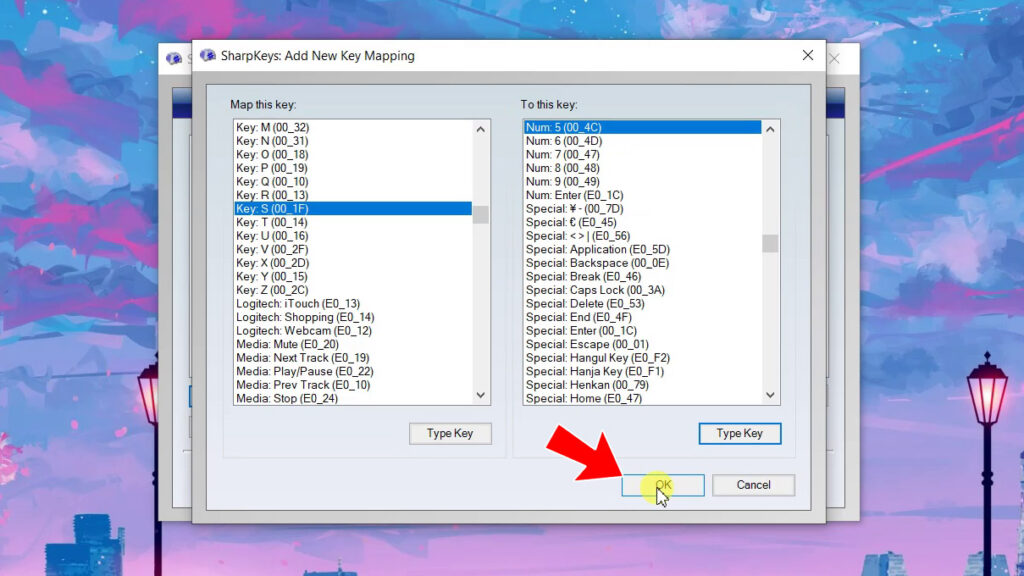Select 'Media: Stop (E0_24)' entry
1024x576 pixels.
(353, 398)
